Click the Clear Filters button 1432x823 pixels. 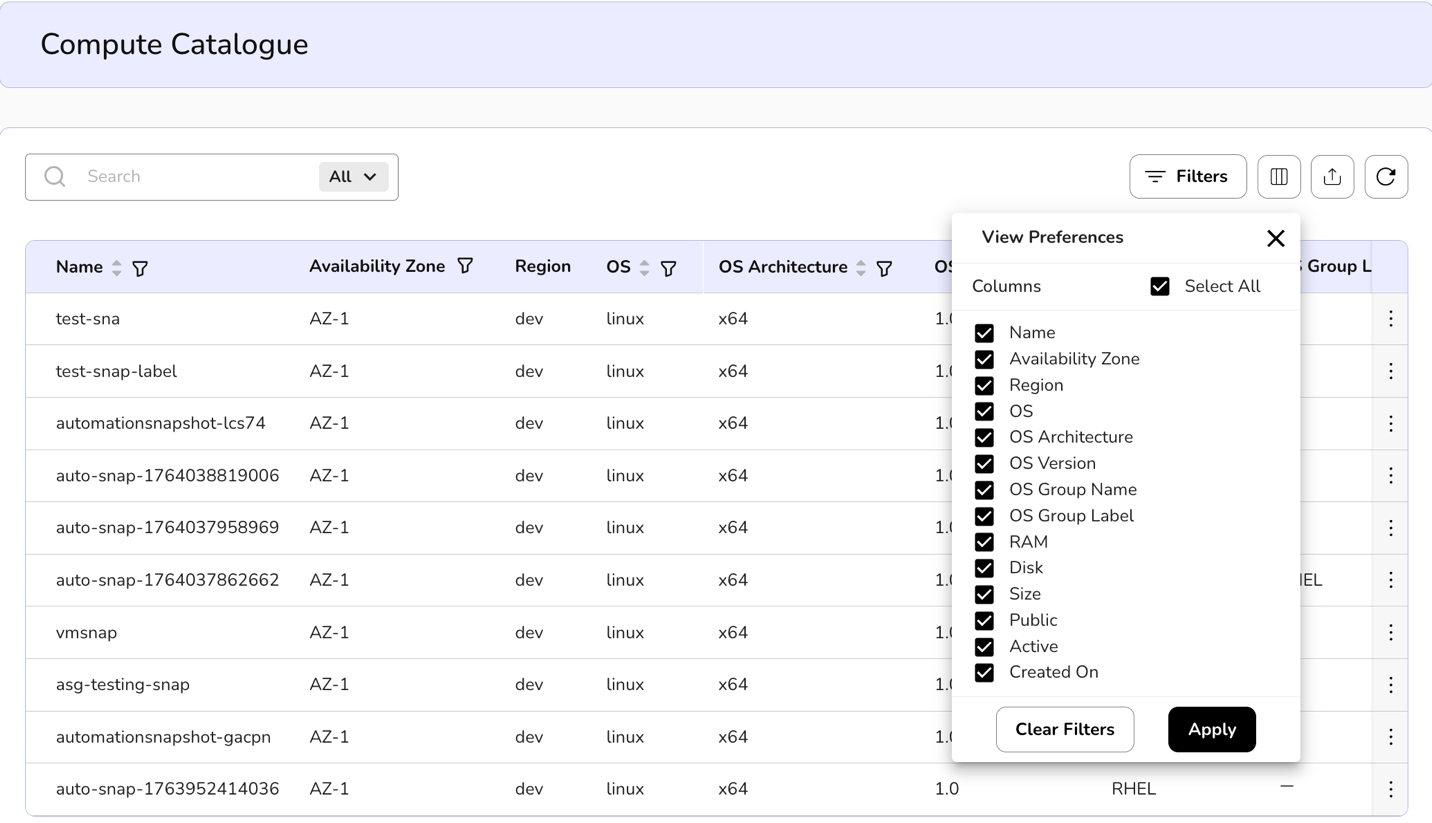point(1064,730)
